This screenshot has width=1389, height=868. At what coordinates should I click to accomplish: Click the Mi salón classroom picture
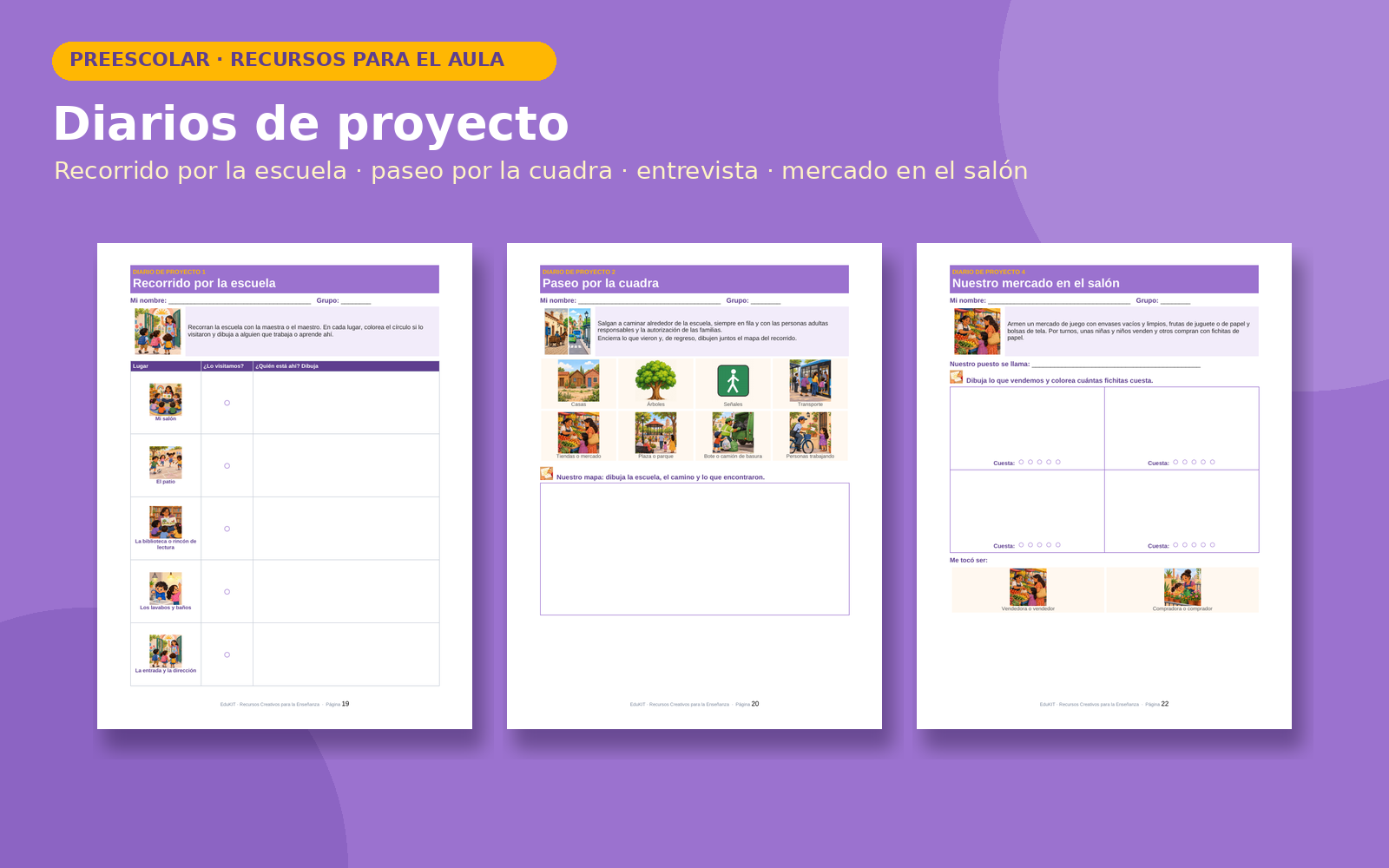[x=166, y=399]
